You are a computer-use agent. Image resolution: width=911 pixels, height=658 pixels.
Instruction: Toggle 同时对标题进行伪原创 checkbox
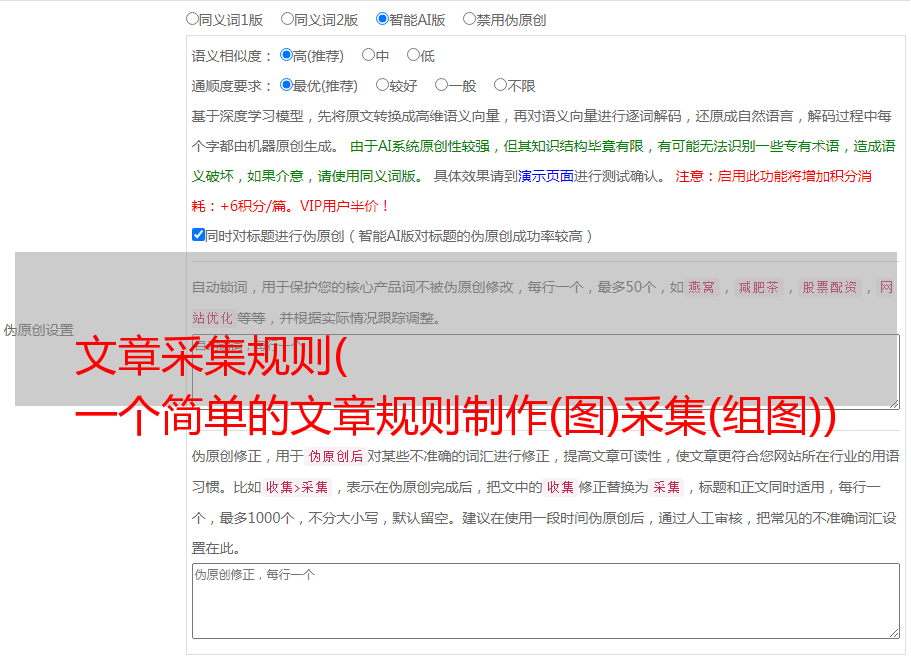198,235
